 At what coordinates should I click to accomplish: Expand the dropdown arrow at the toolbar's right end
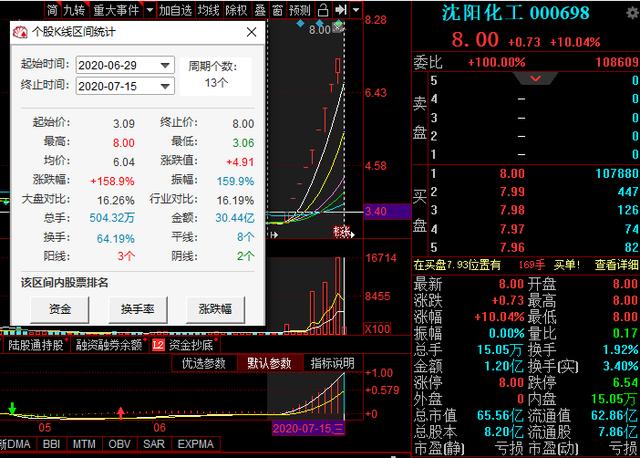tap(356, 10)
